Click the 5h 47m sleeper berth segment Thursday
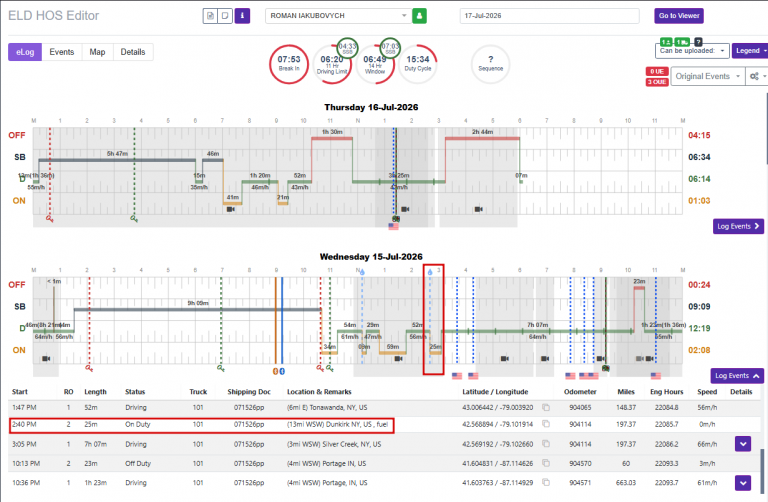Screen dimensions: 768x502 (x=118, y=160)
